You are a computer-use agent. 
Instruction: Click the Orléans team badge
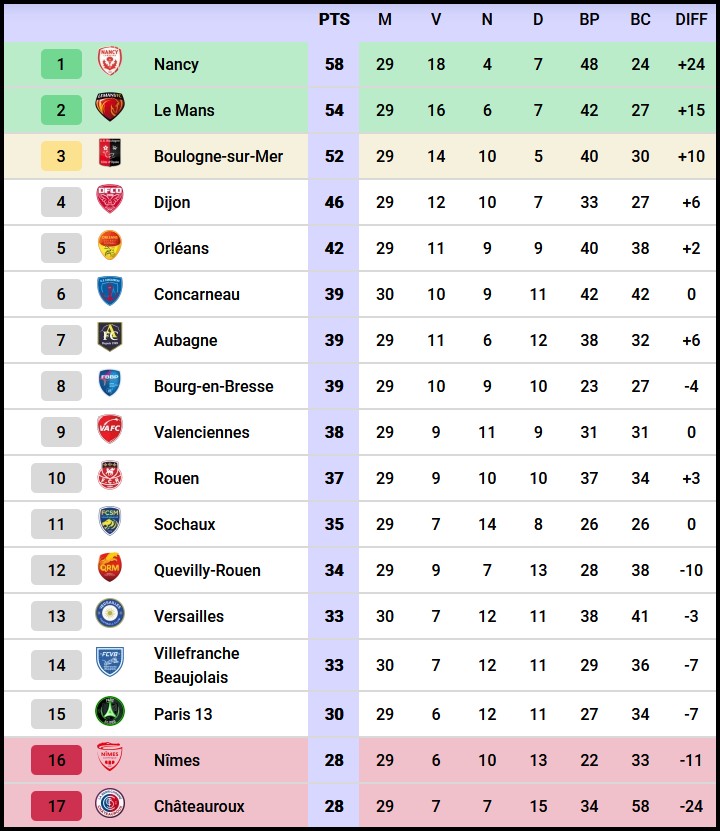[109, 248]
